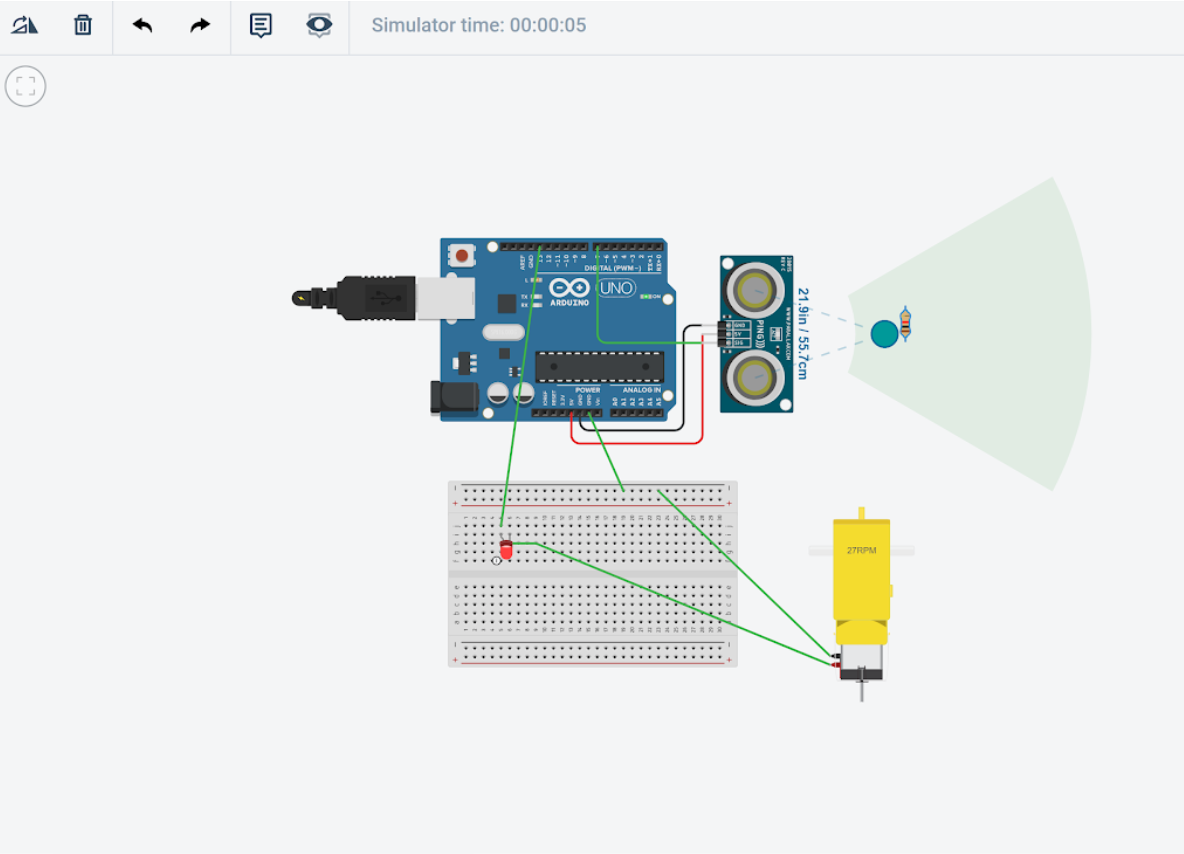Click the redo arrow icon
Viewport: 1184px width, 854px height.
pos(199,25)
